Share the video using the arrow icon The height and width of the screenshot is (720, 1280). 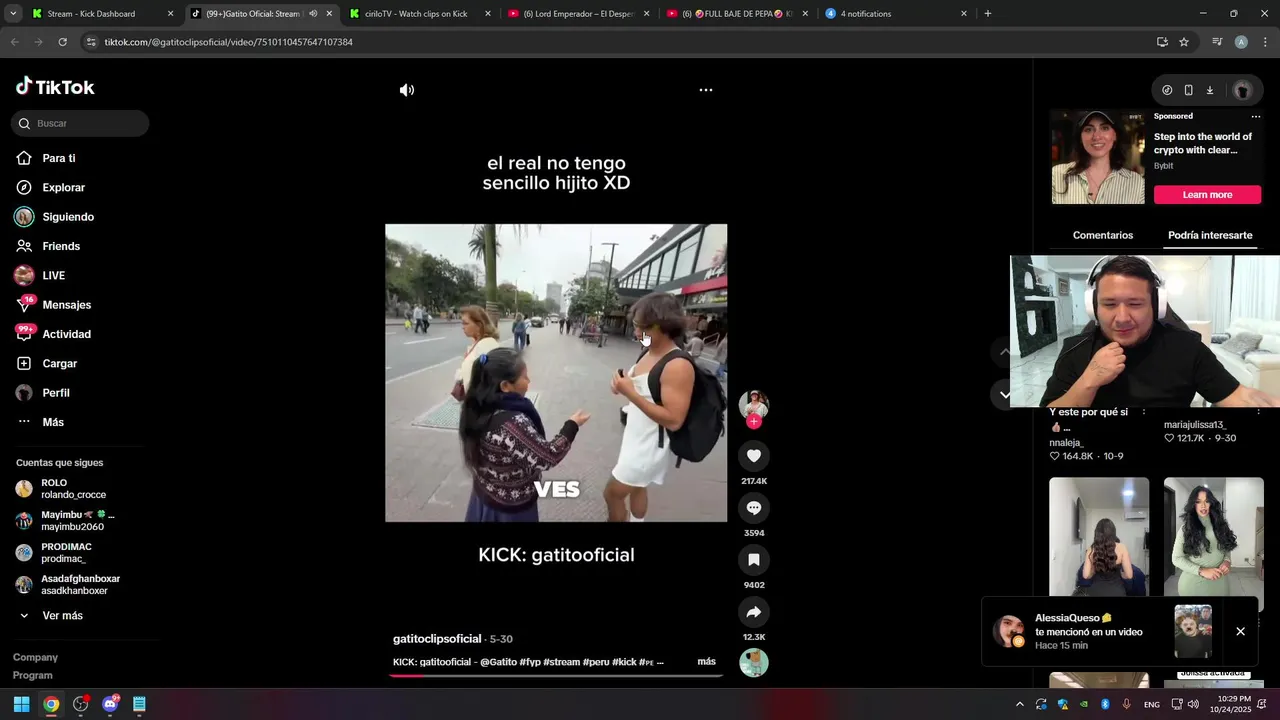[754, 612]
